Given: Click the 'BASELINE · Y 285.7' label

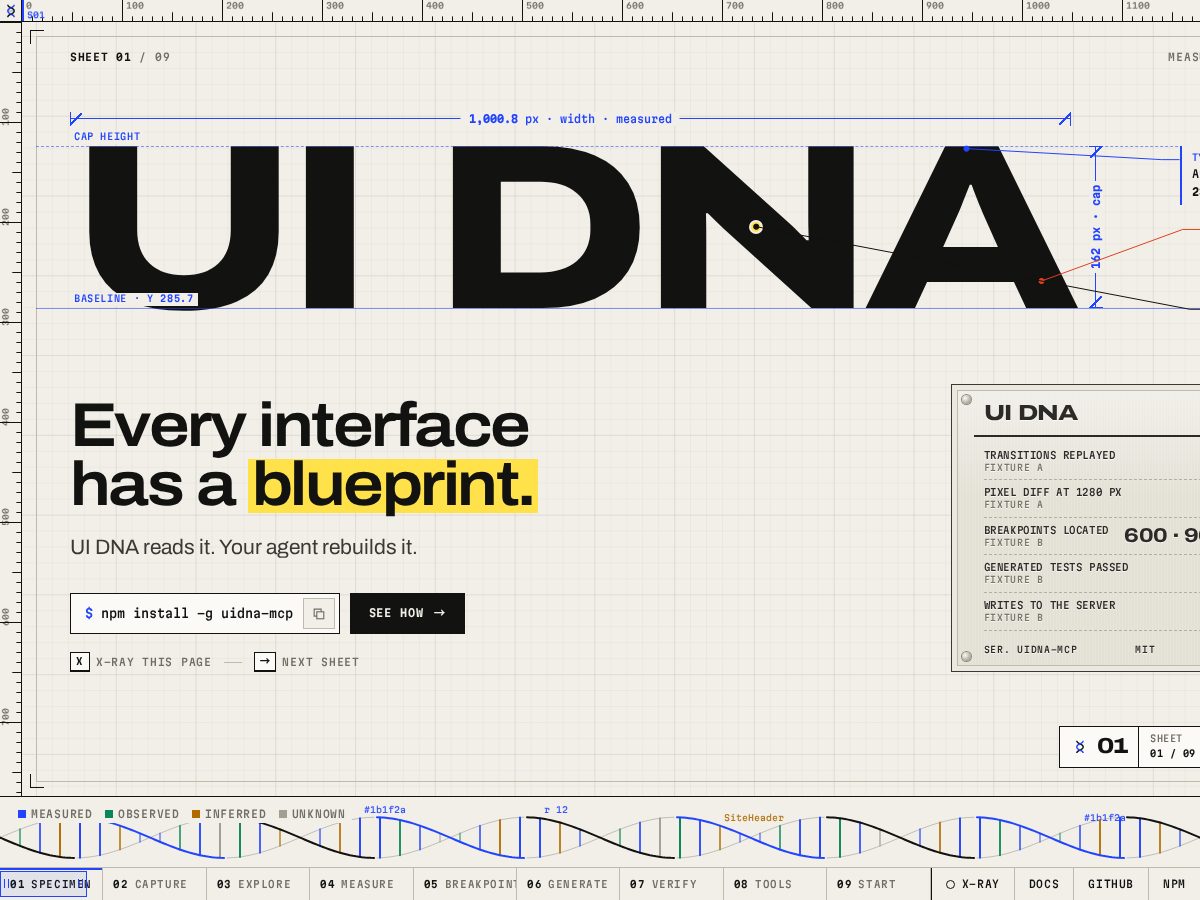Looking at the screenshot, I should tap(134, 299).
